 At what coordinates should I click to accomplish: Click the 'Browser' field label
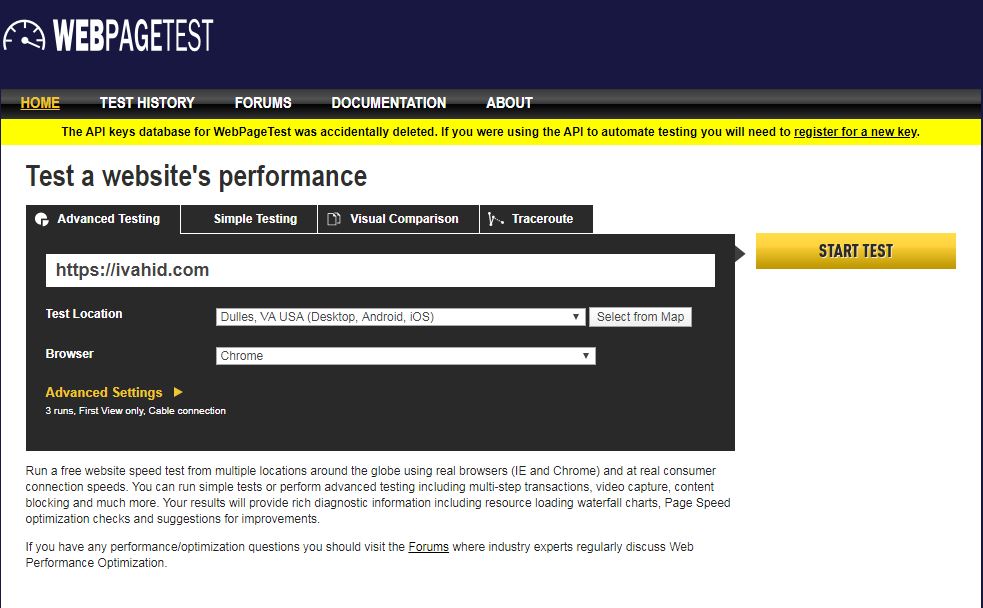[70, 354]
